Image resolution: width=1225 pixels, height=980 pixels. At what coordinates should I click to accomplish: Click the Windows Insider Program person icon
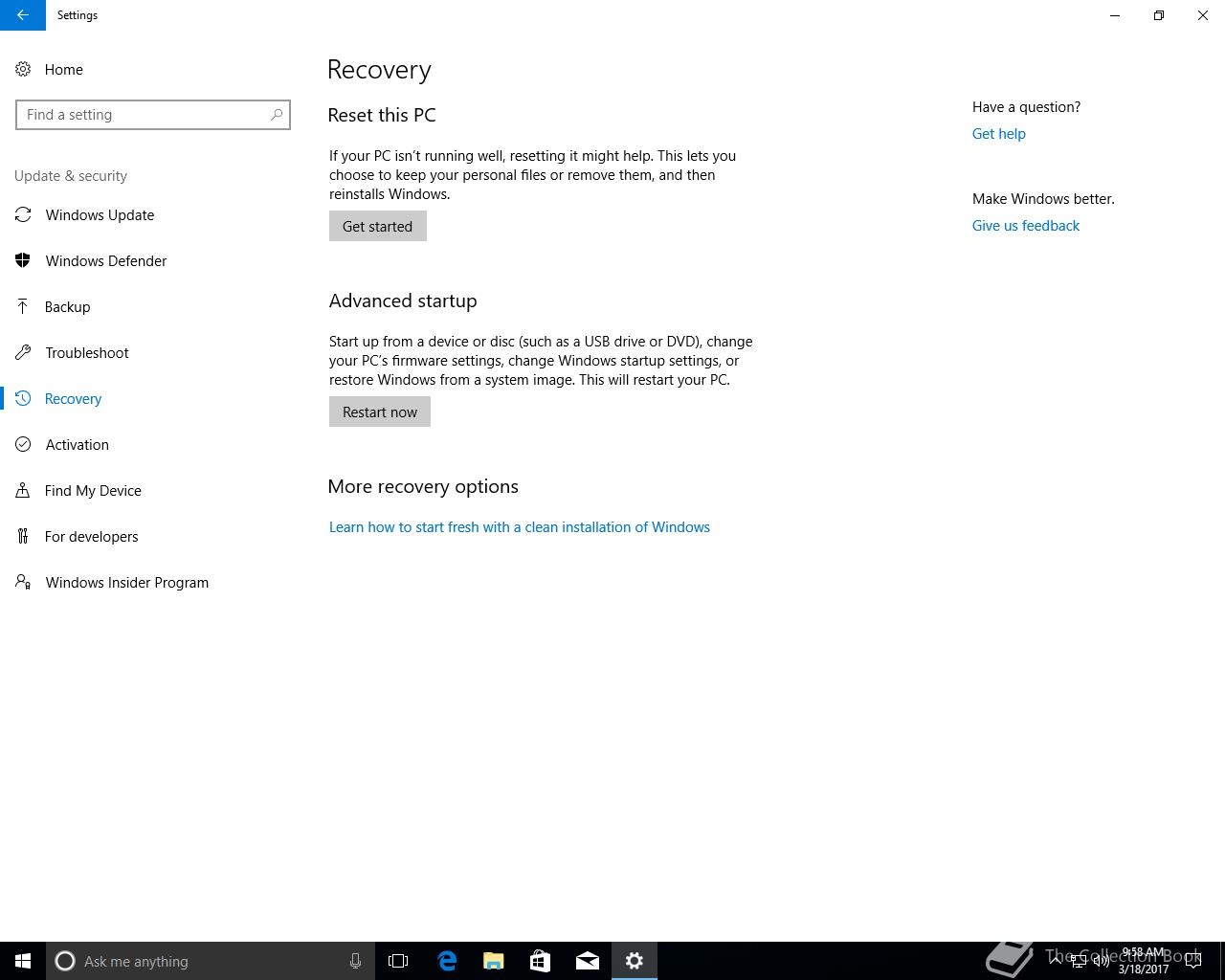pos(23,582)
